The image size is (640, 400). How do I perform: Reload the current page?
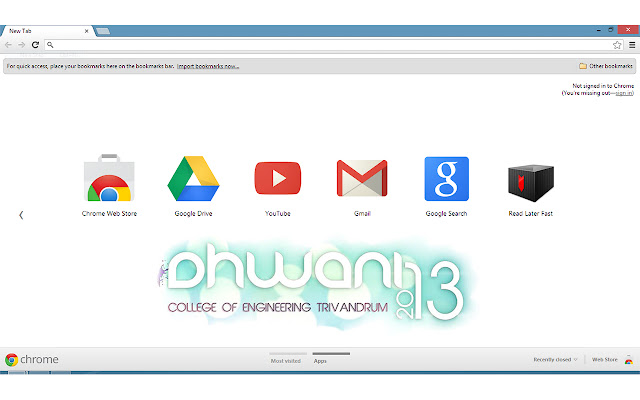pyautogui.click(x=36, y=45)
